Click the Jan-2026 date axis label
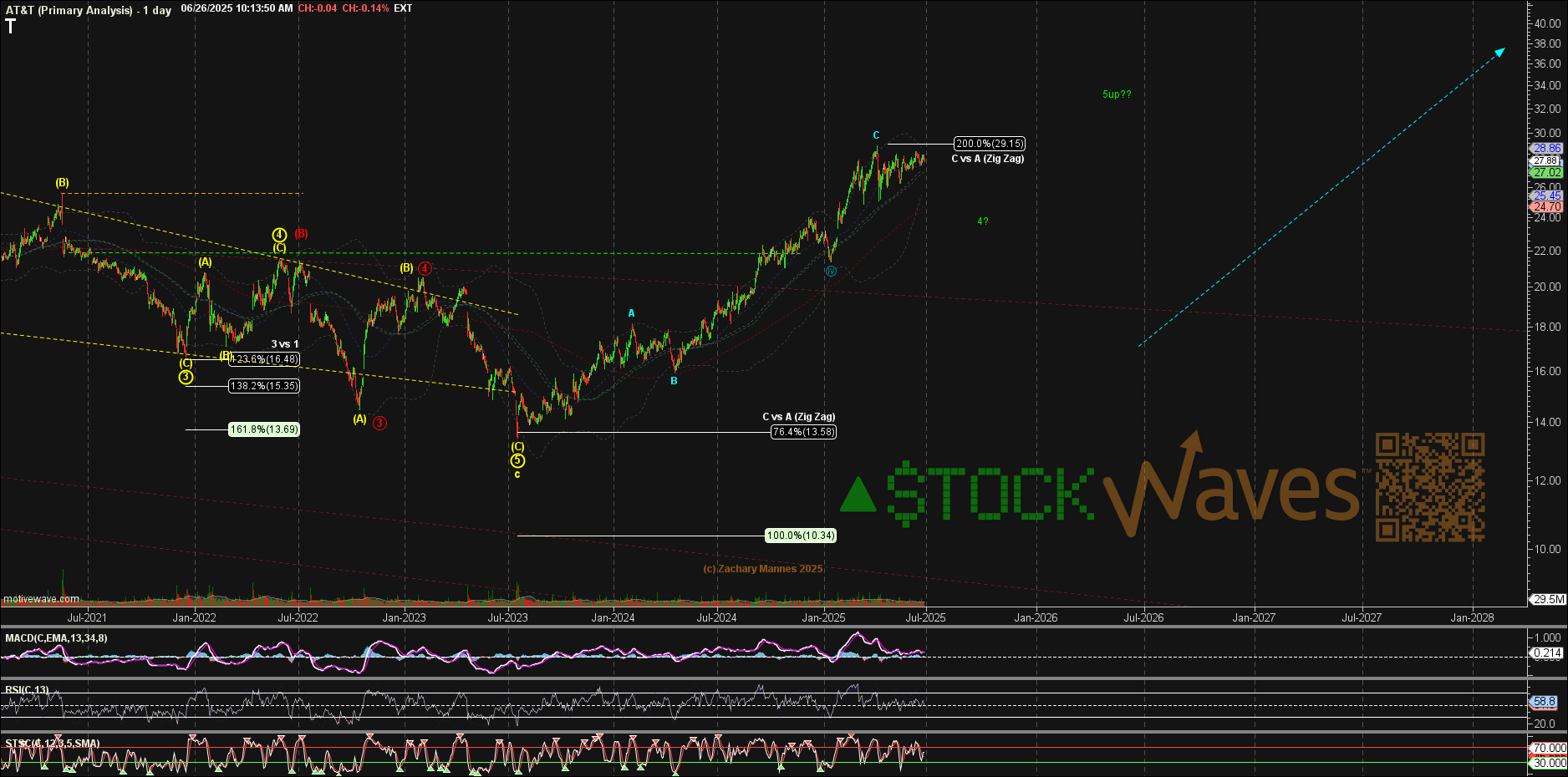 click(x=1036, y=618)
